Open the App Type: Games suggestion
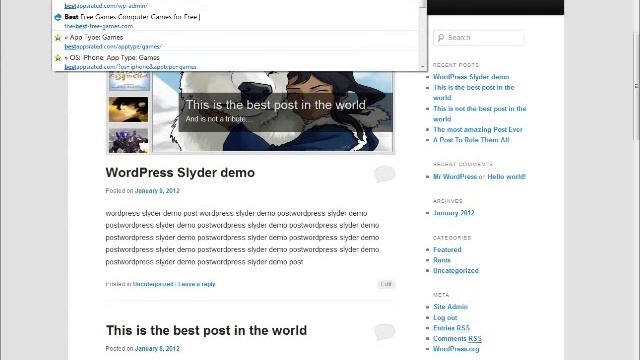640x360 pixels. (236, 41)
